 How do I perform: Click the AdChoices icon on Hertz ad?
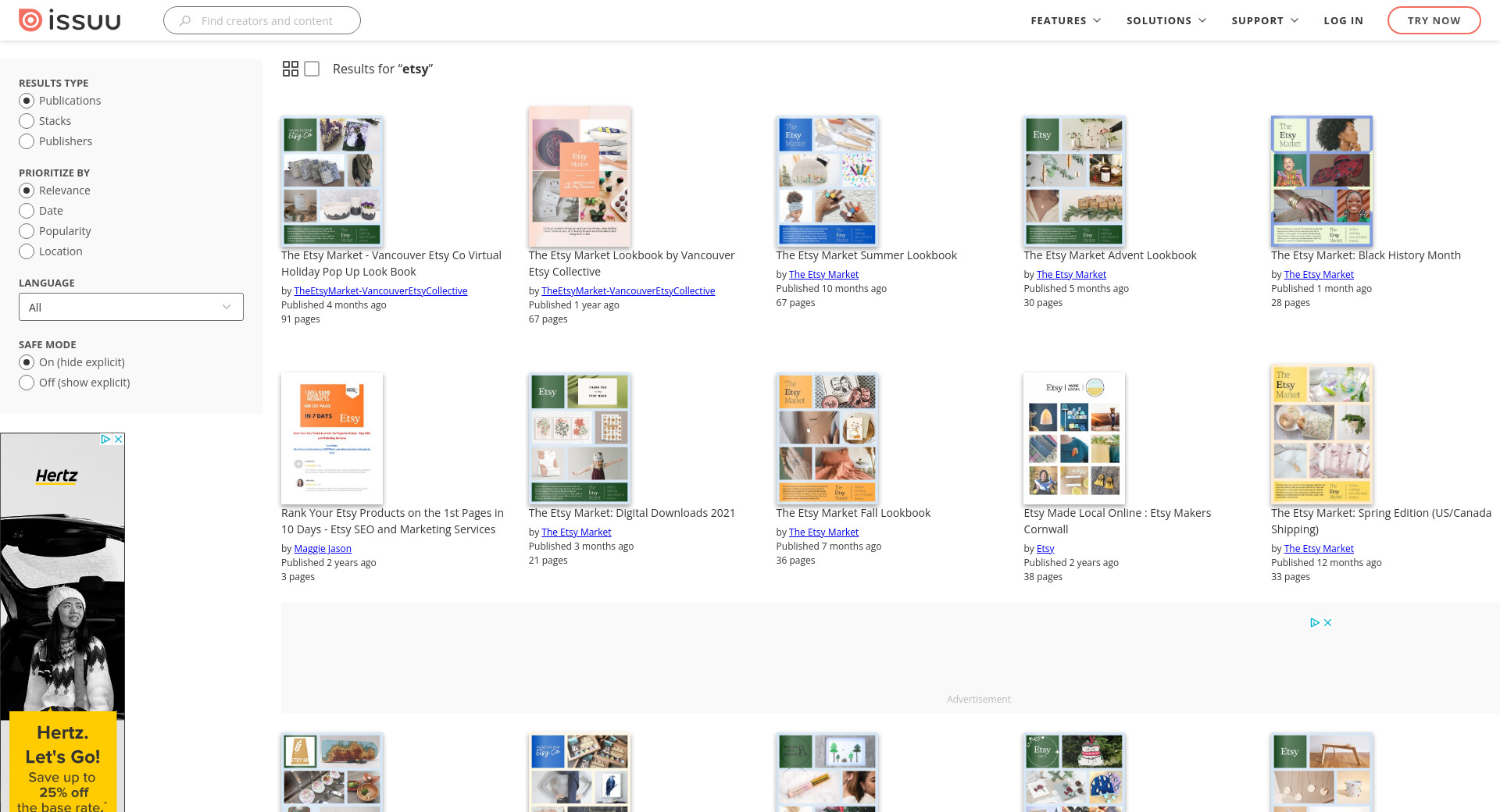tap(105, 440)
